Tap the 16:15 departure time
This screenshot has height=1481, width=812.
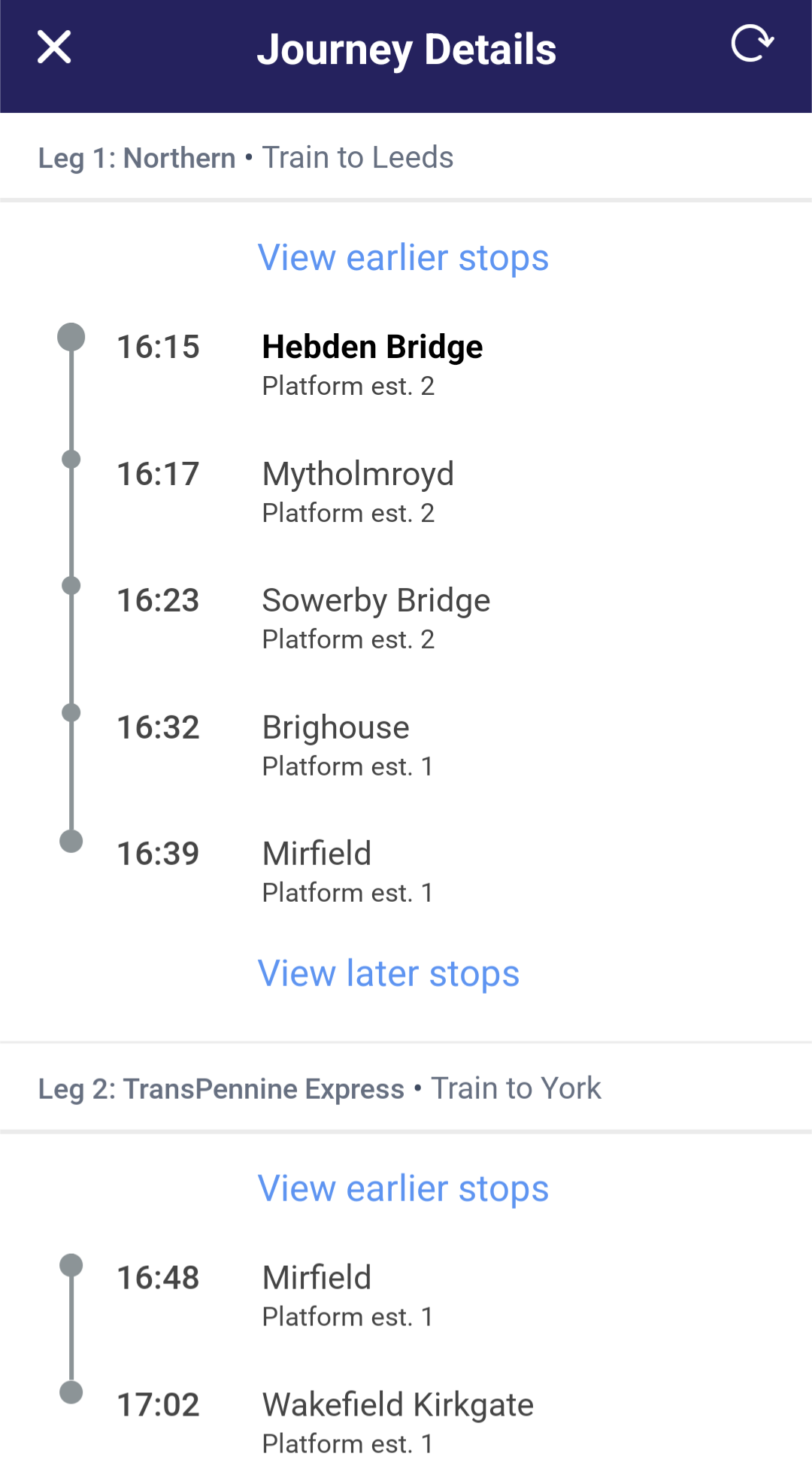coord(158,347)
